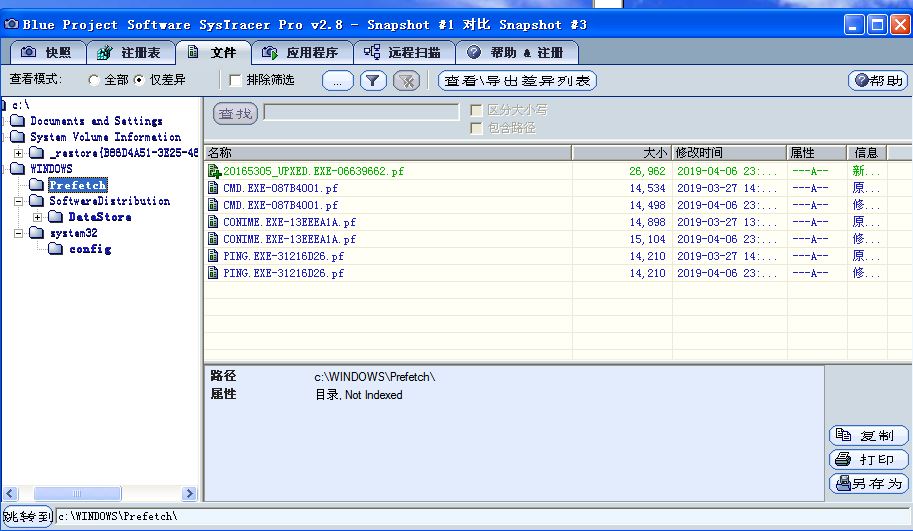Select the 文件 (Files) tab

pyautogui.click(x=214, y=52)
